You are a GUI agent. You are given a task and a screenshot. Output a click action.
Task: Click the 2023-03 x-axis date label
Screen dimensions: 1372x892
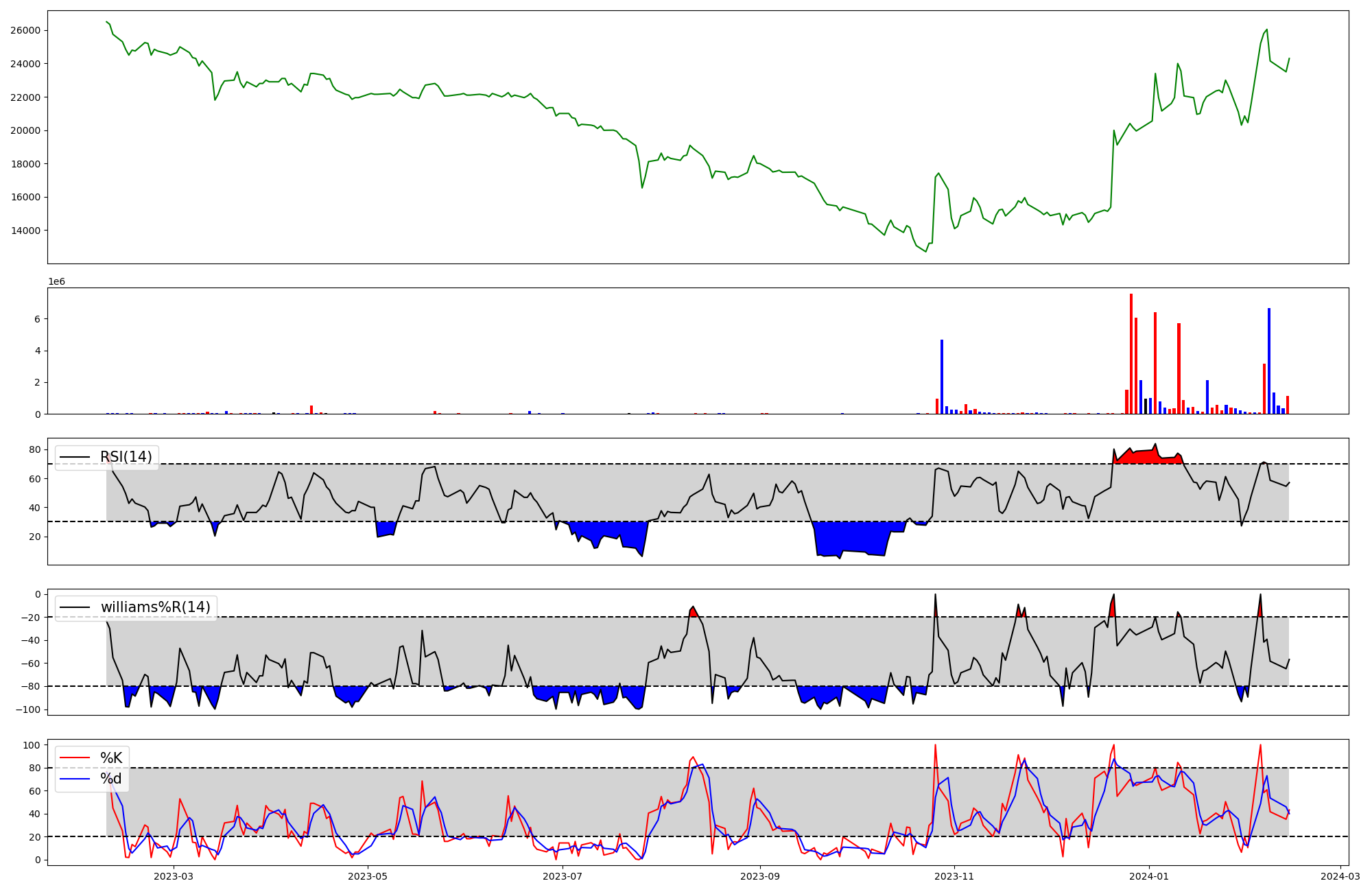[174, 876]
